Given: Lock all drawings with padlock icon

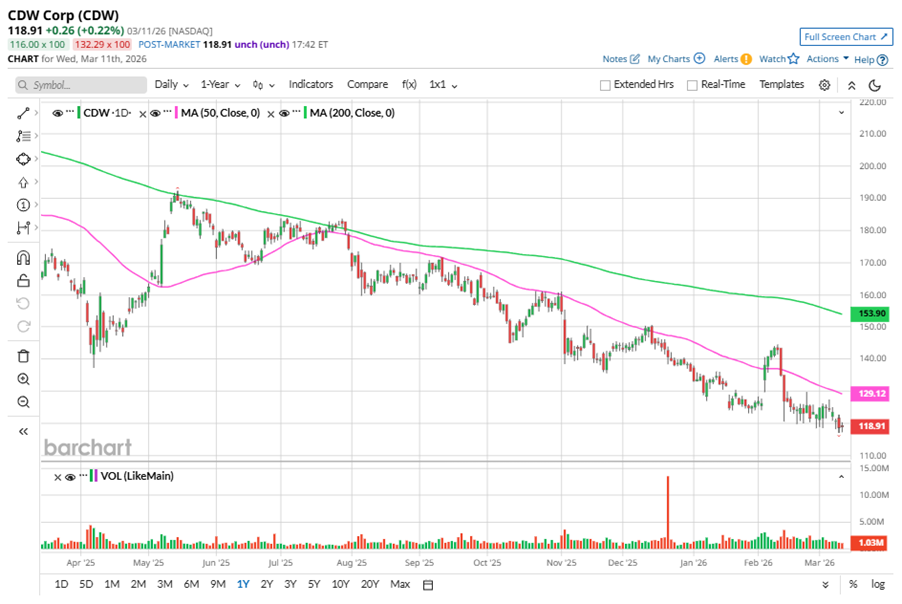Looking at the screenshot, I should pos(23,280).
